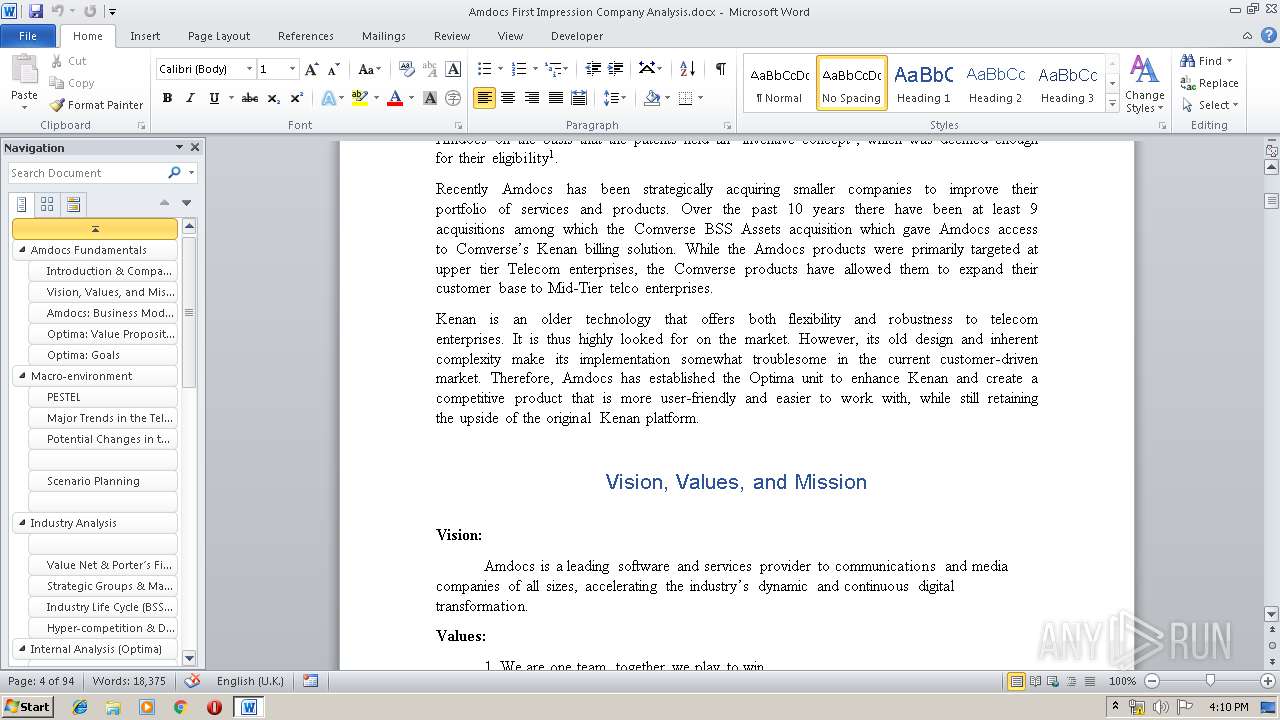Screen dimensions: 1280x720
Task: Zoom in with the plus button
Action: pos(1269,681)
